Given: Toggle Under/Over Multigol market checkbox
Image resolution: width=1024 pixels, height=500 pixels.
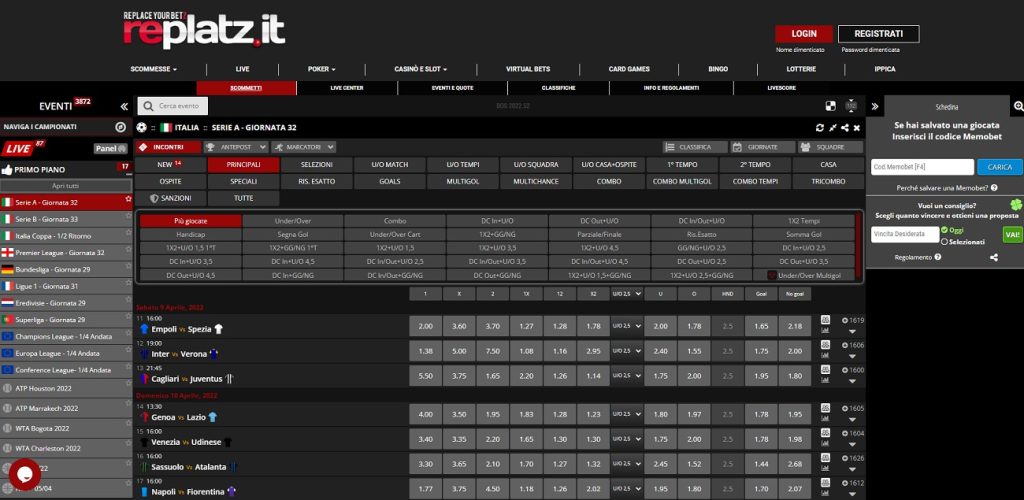Looking at the screenshot, I should tap(772, 275).
